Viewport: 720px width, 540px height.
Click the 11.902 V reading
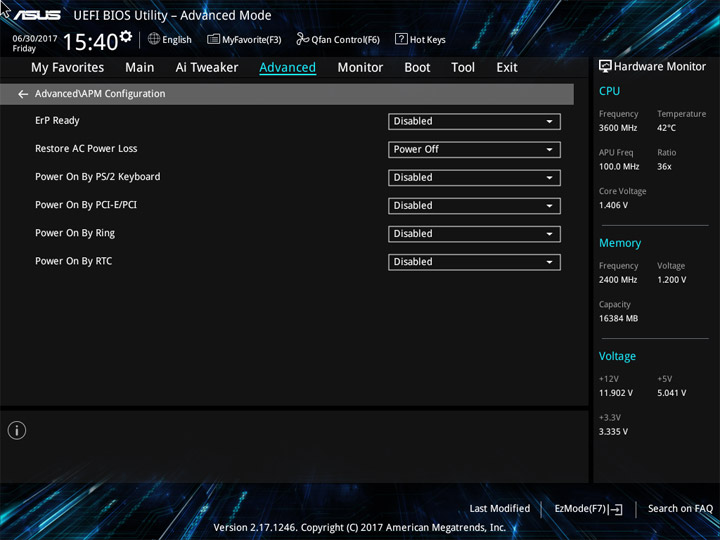616,393
